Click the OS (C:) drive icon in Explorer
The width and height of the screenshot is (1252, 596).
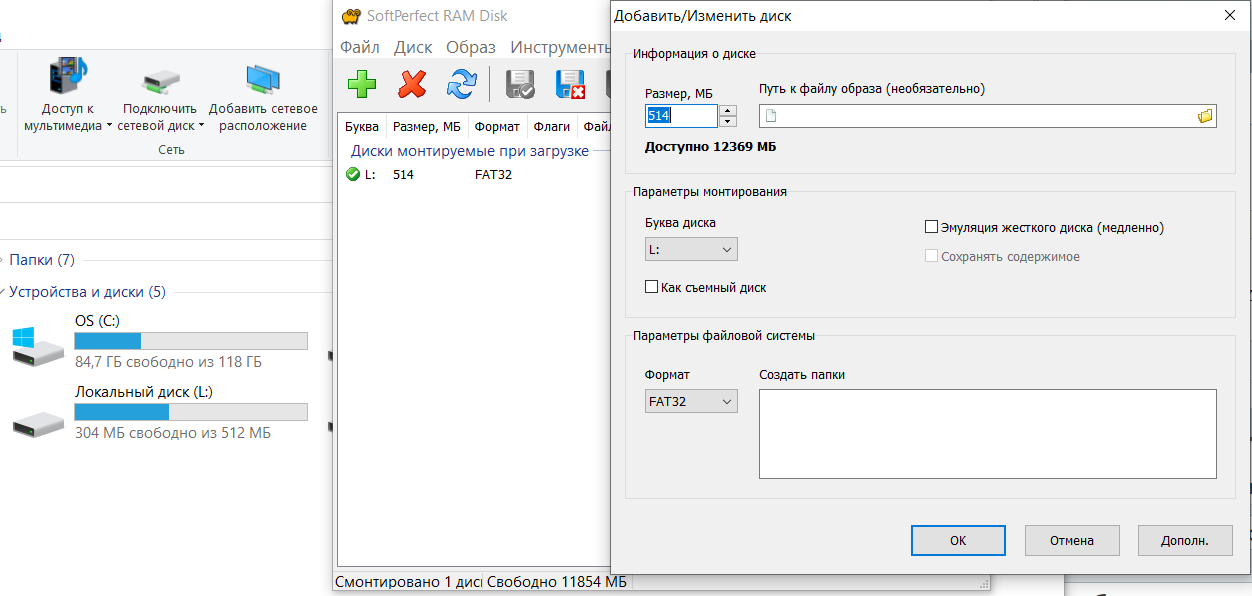click(x=38, y=347)
